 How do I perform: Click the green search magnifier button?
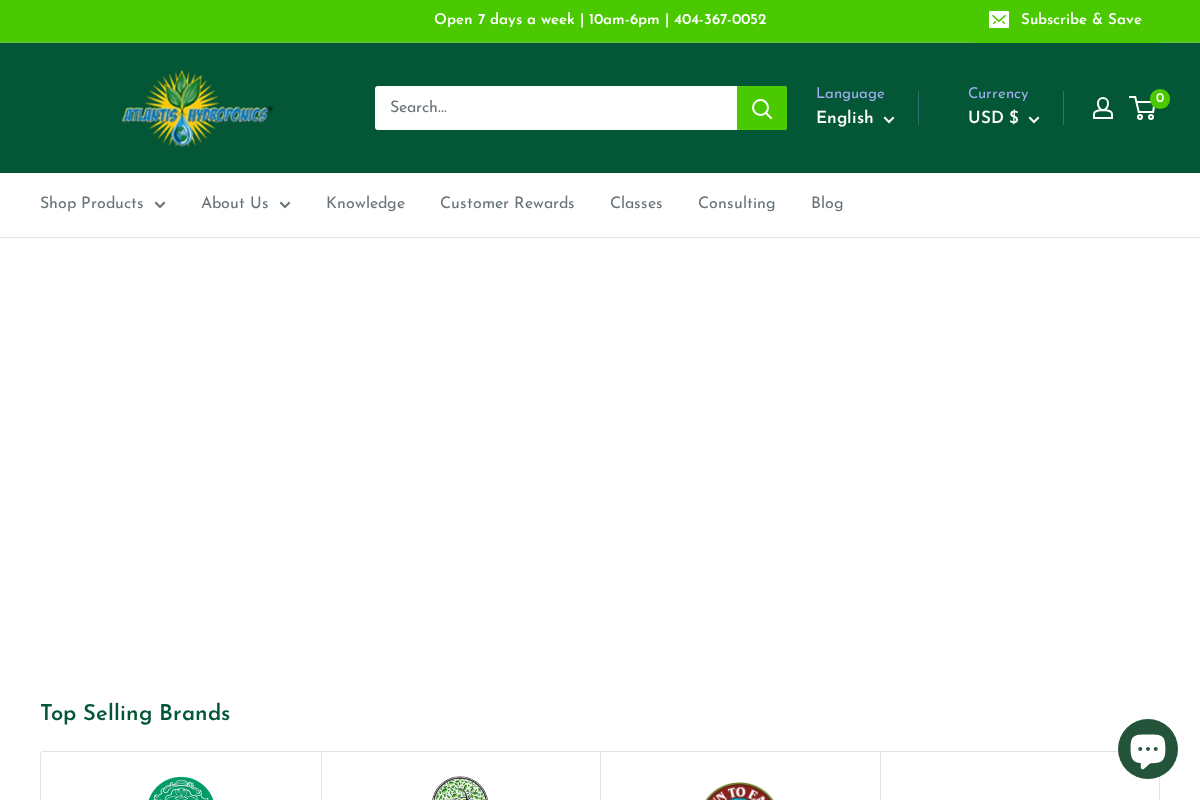(761, 108)
